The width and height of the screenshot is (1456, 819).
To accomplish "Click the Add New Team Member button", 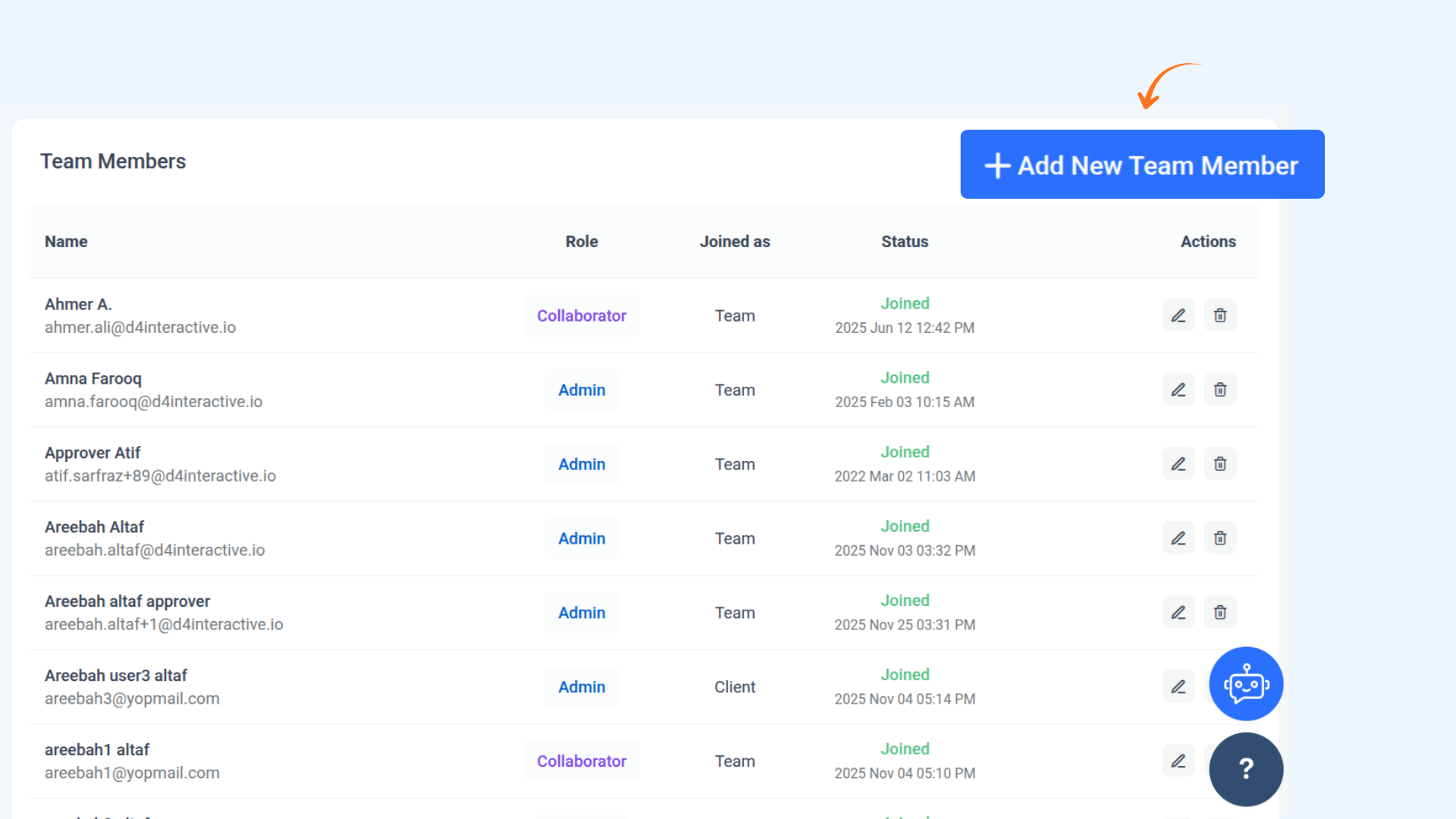I will pos(1142,165).
